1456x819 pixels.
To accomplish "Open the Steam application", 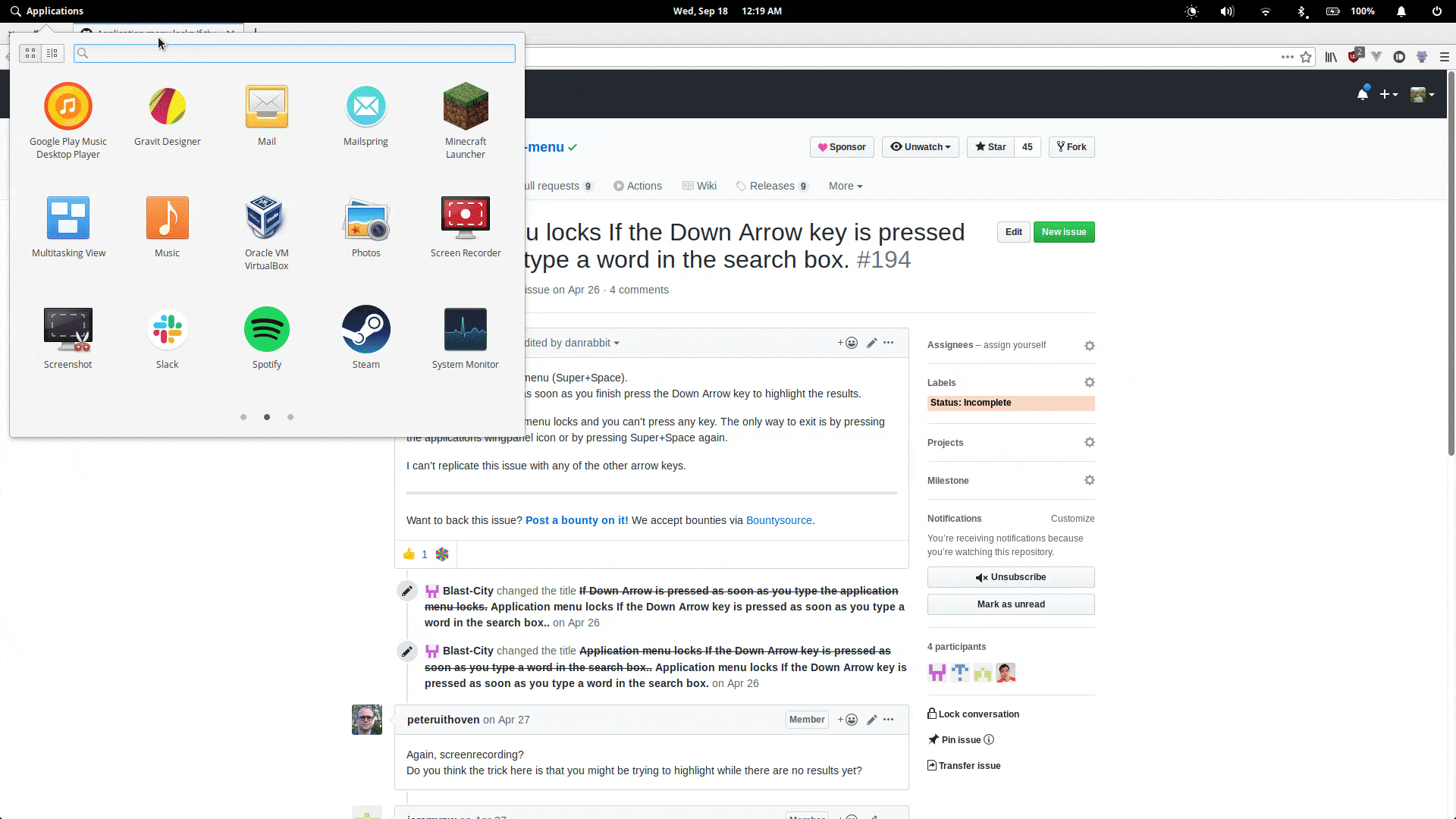I will point(366,331).
